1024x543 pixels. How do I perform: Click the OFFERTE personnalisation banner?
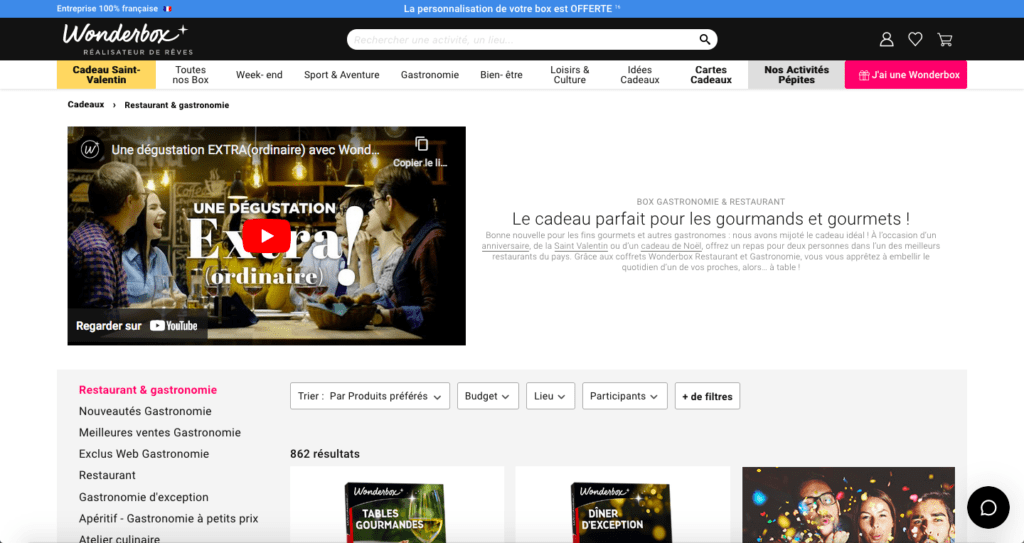[511, 8]
